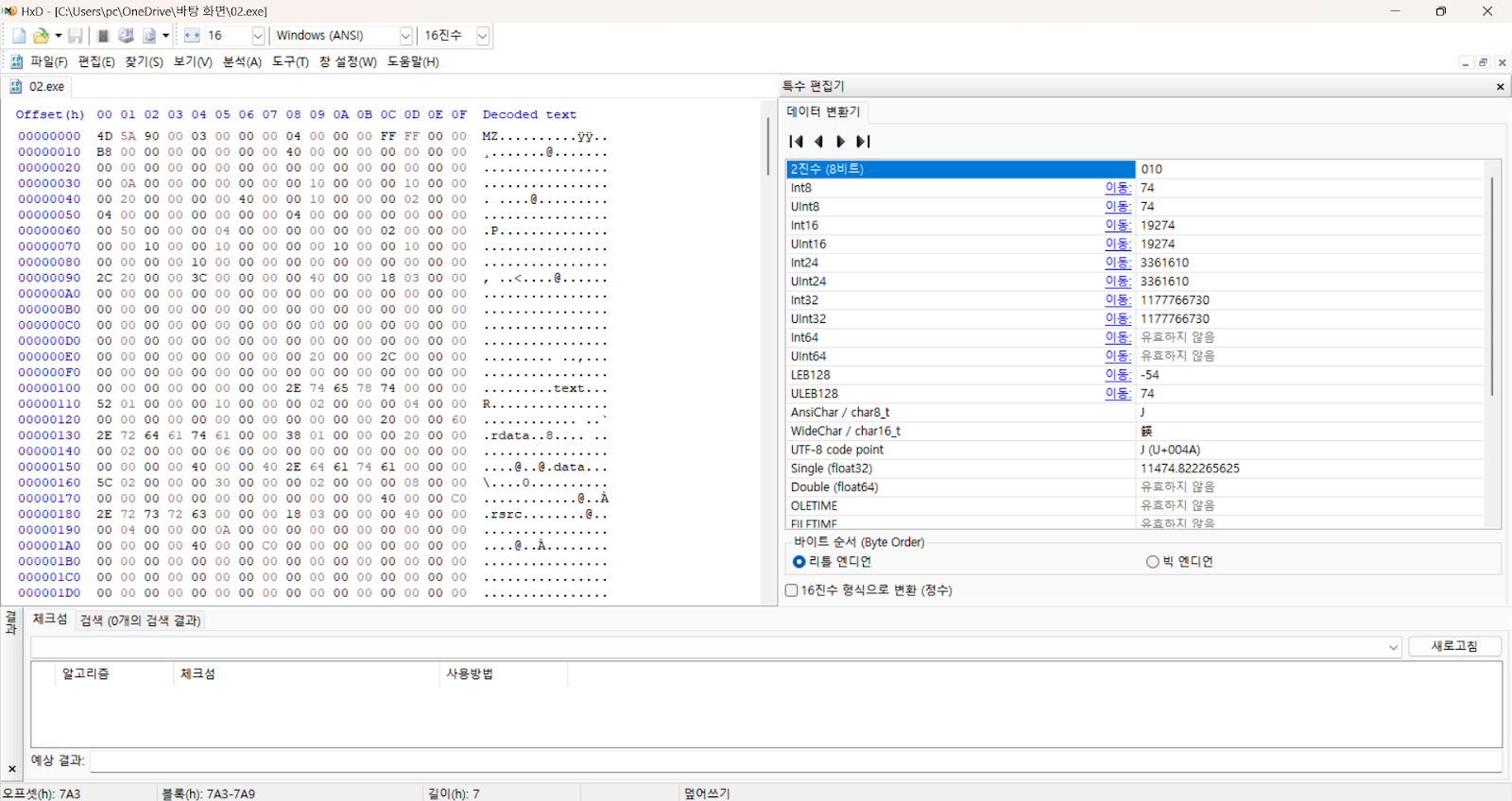
Task: Select 빅 엔디언 byte order
Action: tap(1179, 561)
